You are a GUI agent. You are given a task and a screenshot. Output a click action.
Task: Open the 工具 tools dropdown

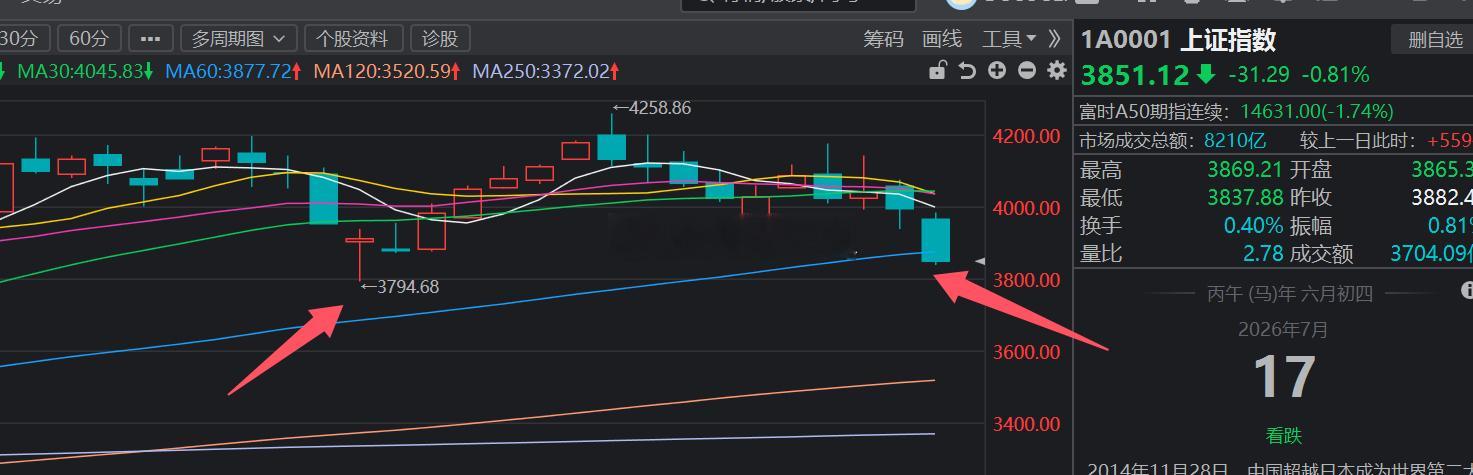[x=1009, y=39]
